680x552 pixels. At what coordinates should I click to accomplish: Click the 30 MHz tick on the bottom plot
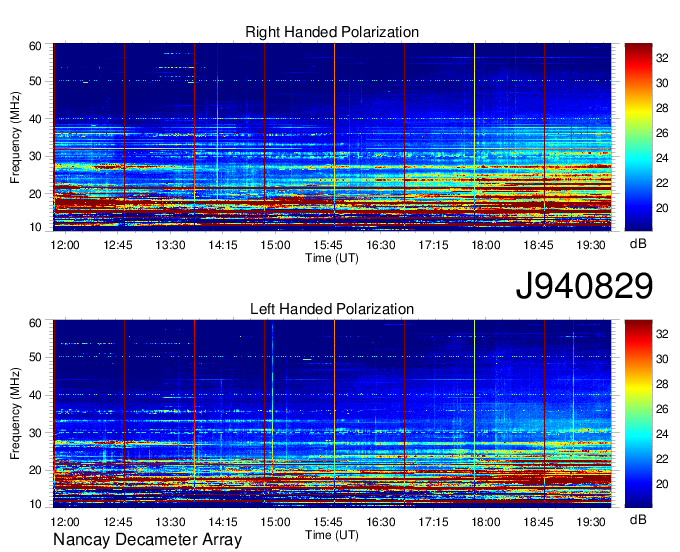click(35, 433)
